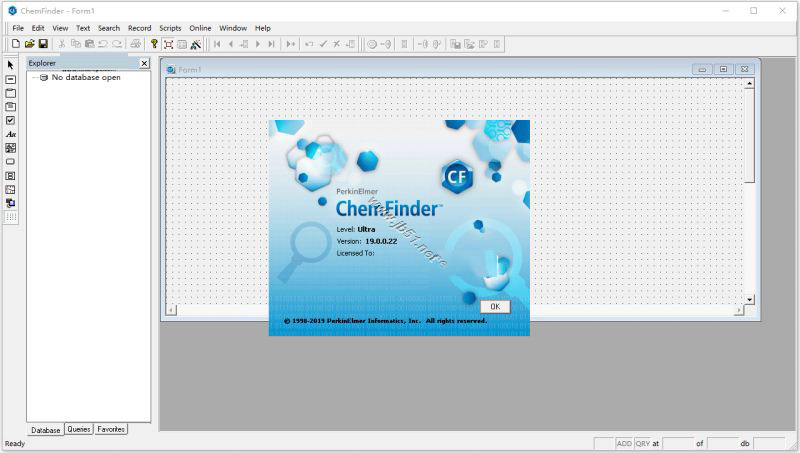Click Form1 scrollbar down arrow

[x=749, y=299]
